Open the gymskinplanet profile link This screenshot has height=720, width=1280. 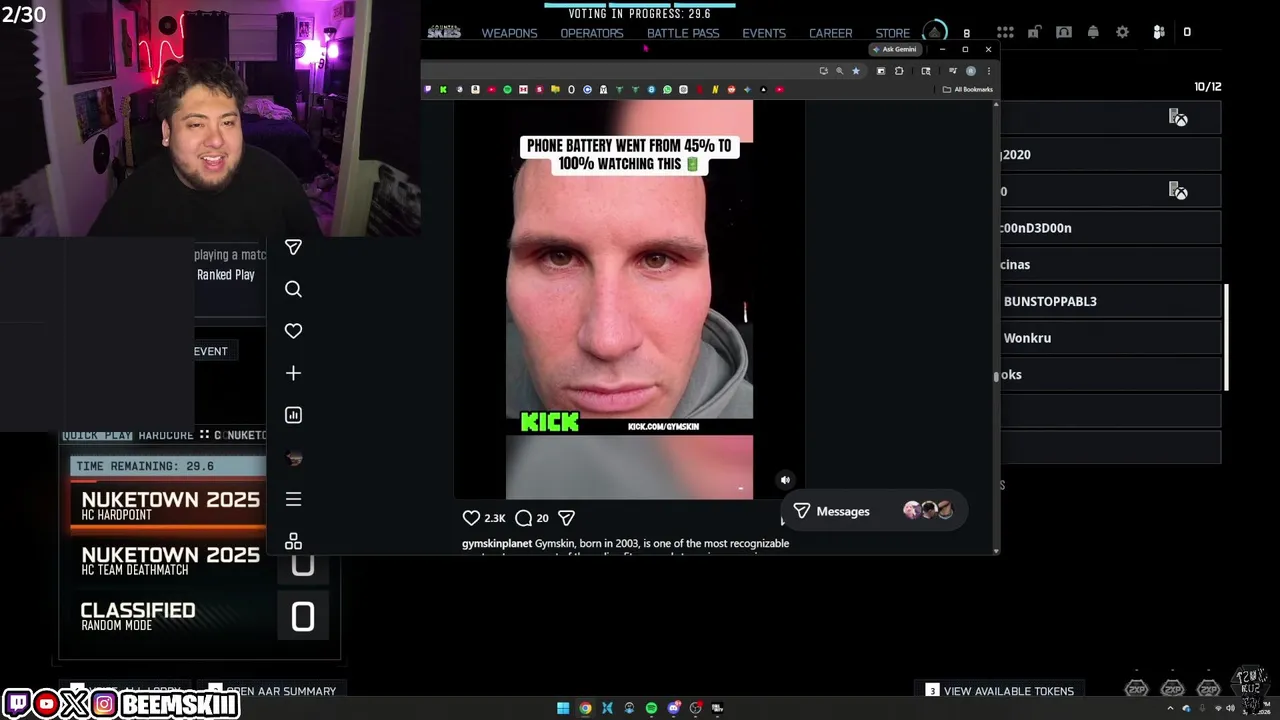(x=496, y=543)
